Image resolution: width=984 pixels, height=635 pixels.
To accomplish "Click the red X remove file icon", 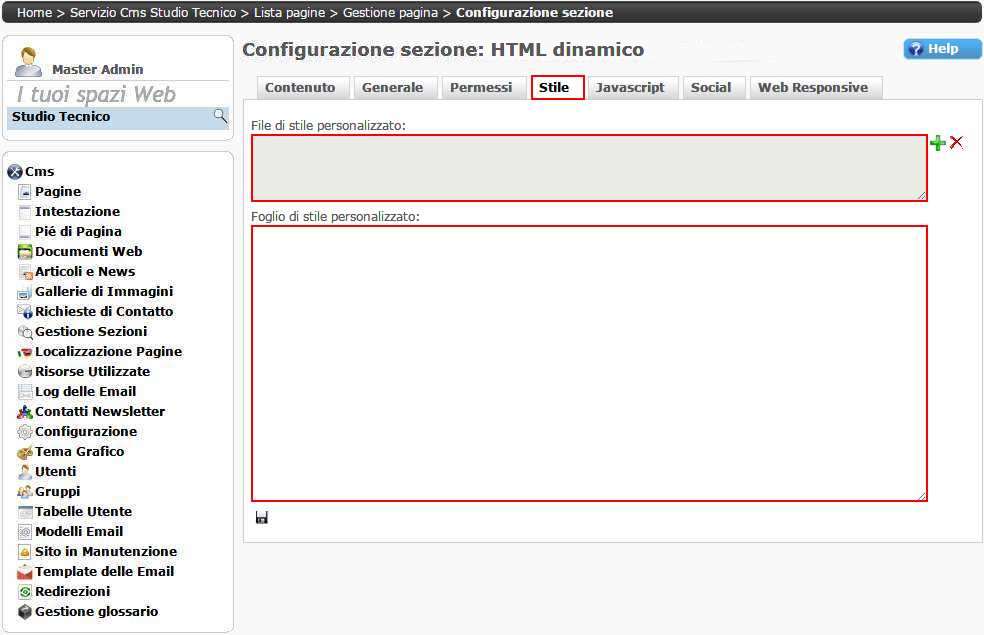I will point(957,143).
